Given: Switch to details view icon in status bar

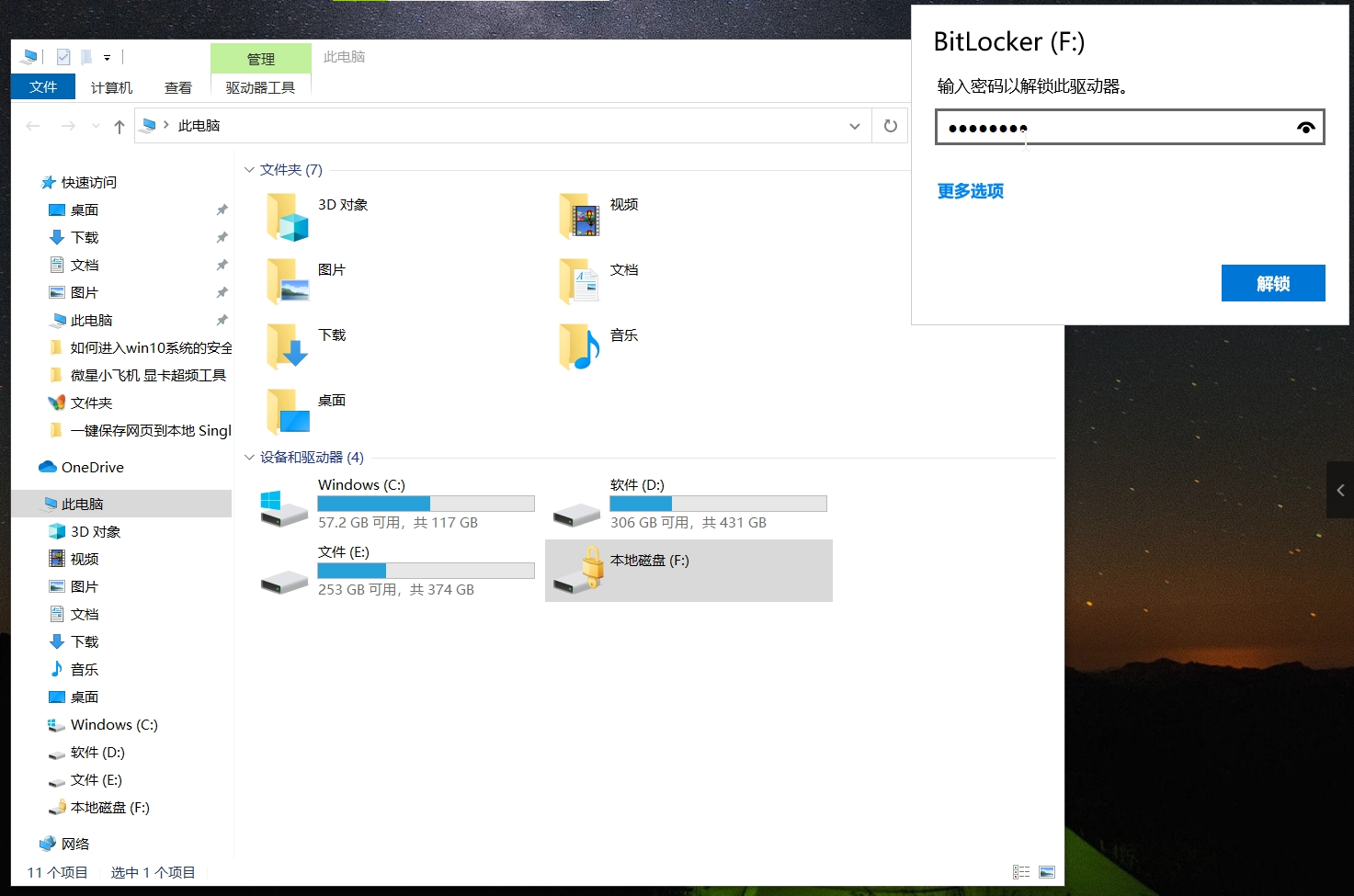Looking at the screenshot, I should [x=1021, y=872].
